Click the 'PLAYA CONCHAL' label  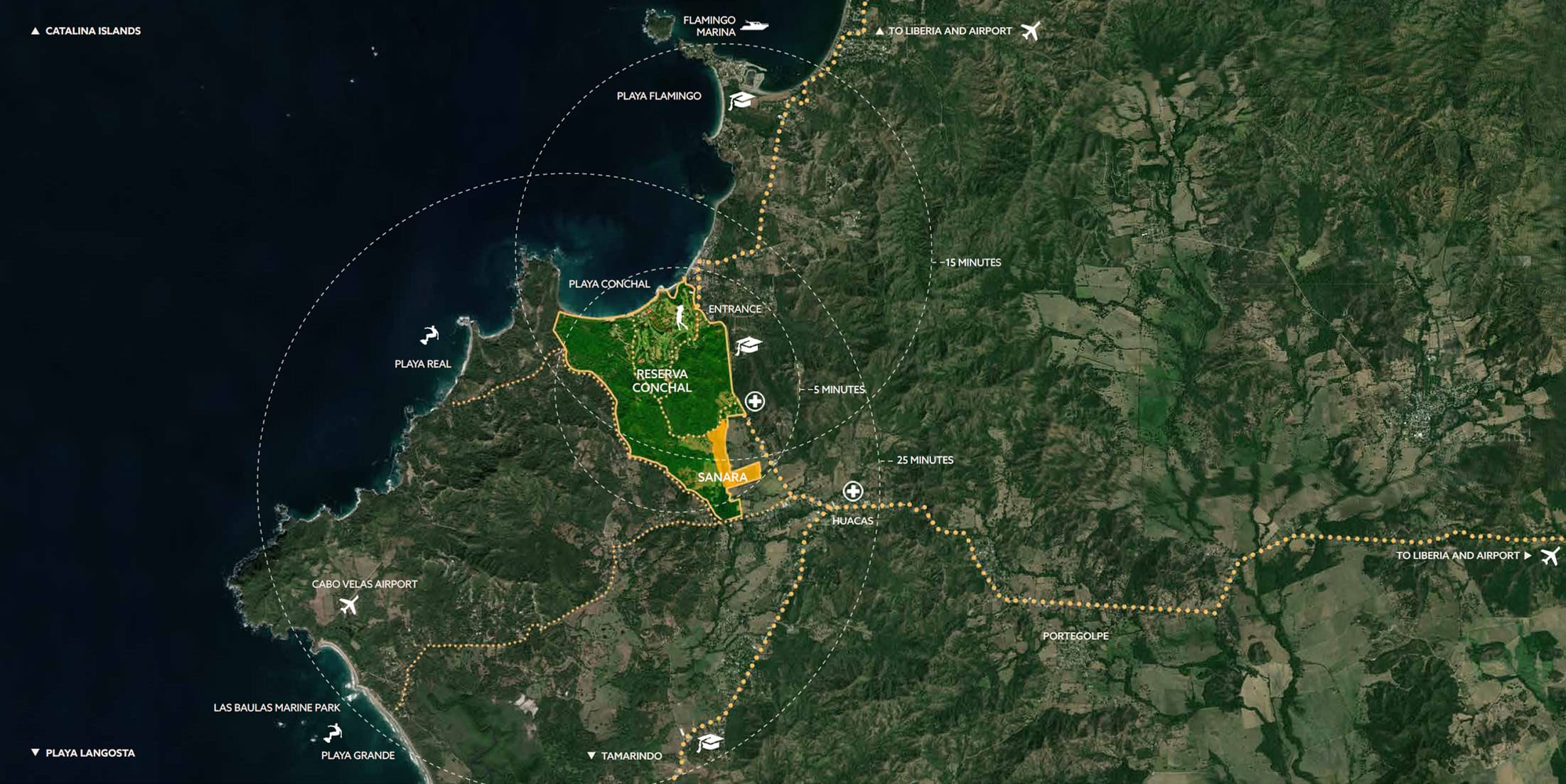(609, 284)
